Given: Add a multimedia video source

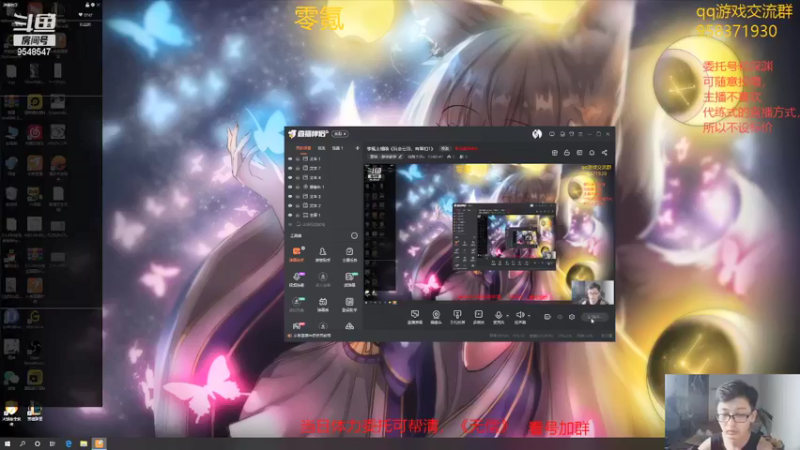Looking at the screenshot, I should coord(479,317).
